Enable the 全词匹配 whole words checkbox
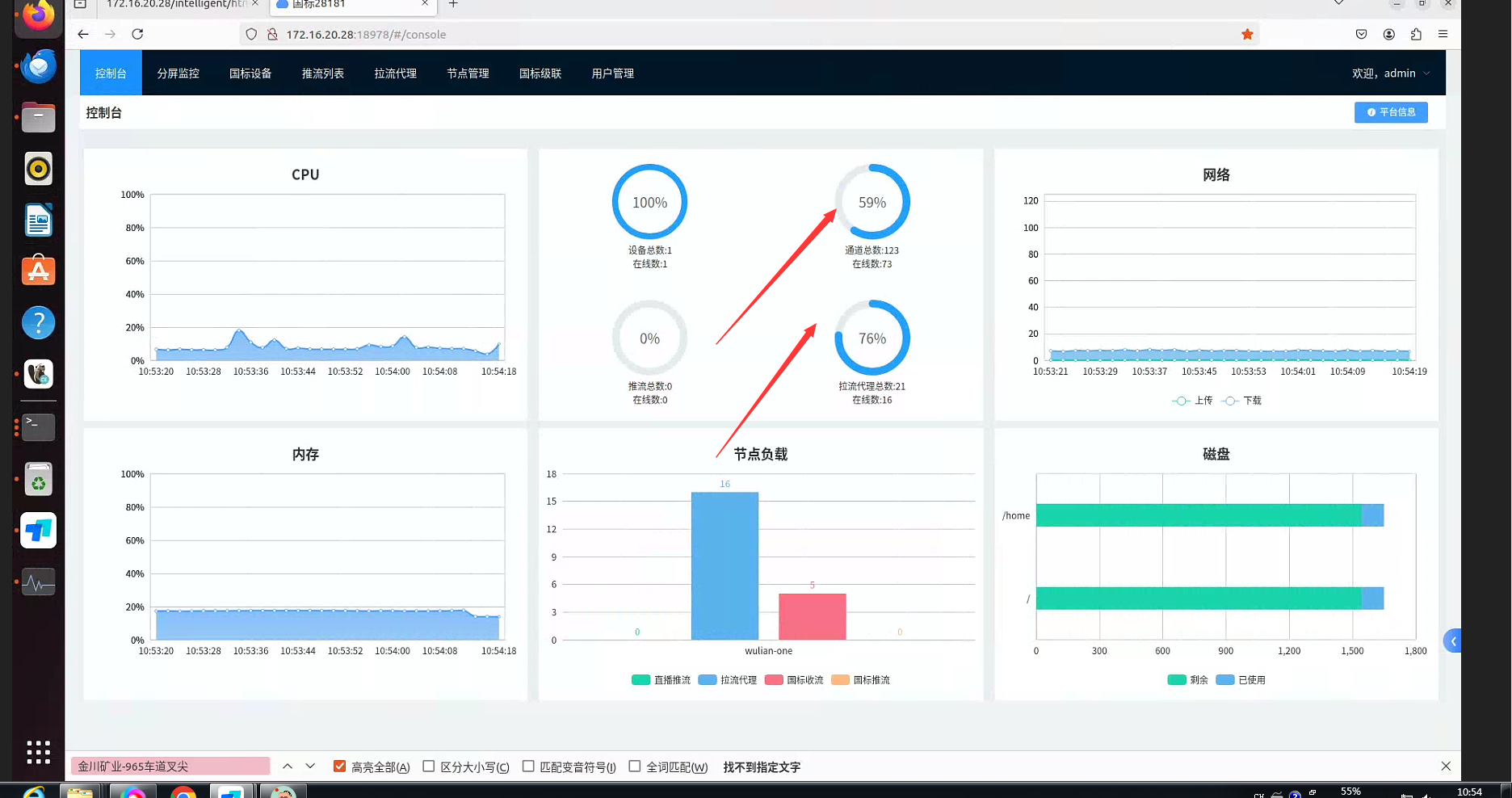This screenshot has height=798, width=1512. 635,766
